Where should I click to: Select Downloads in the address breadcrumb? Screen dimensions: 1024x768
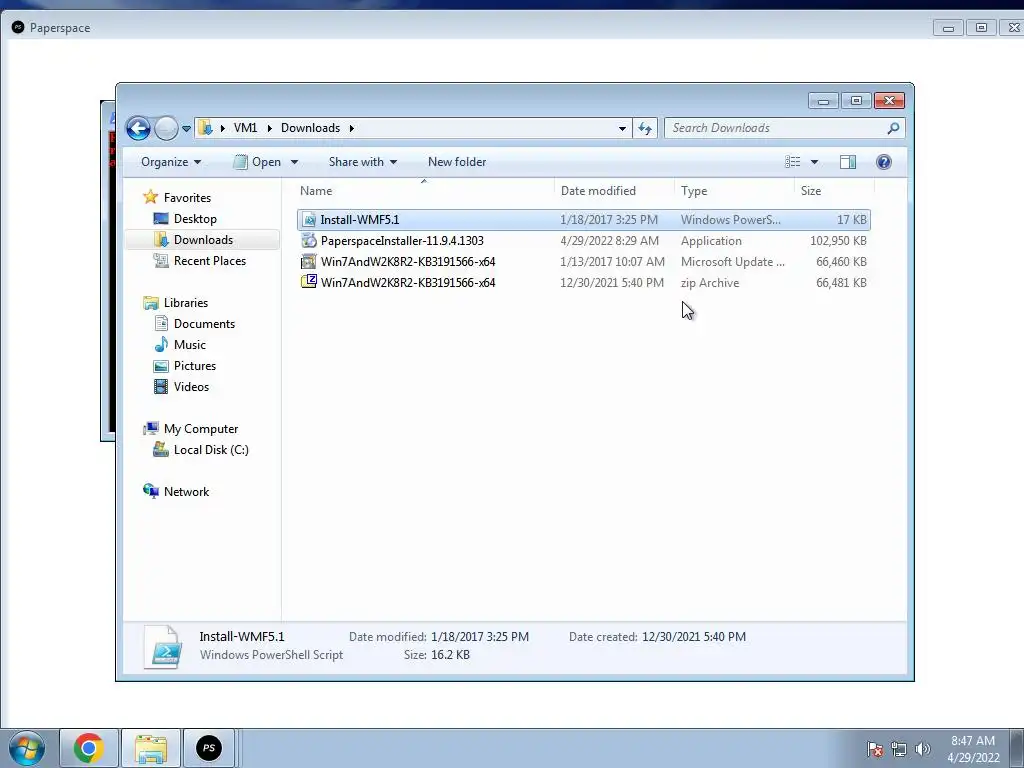coord(310,128)
